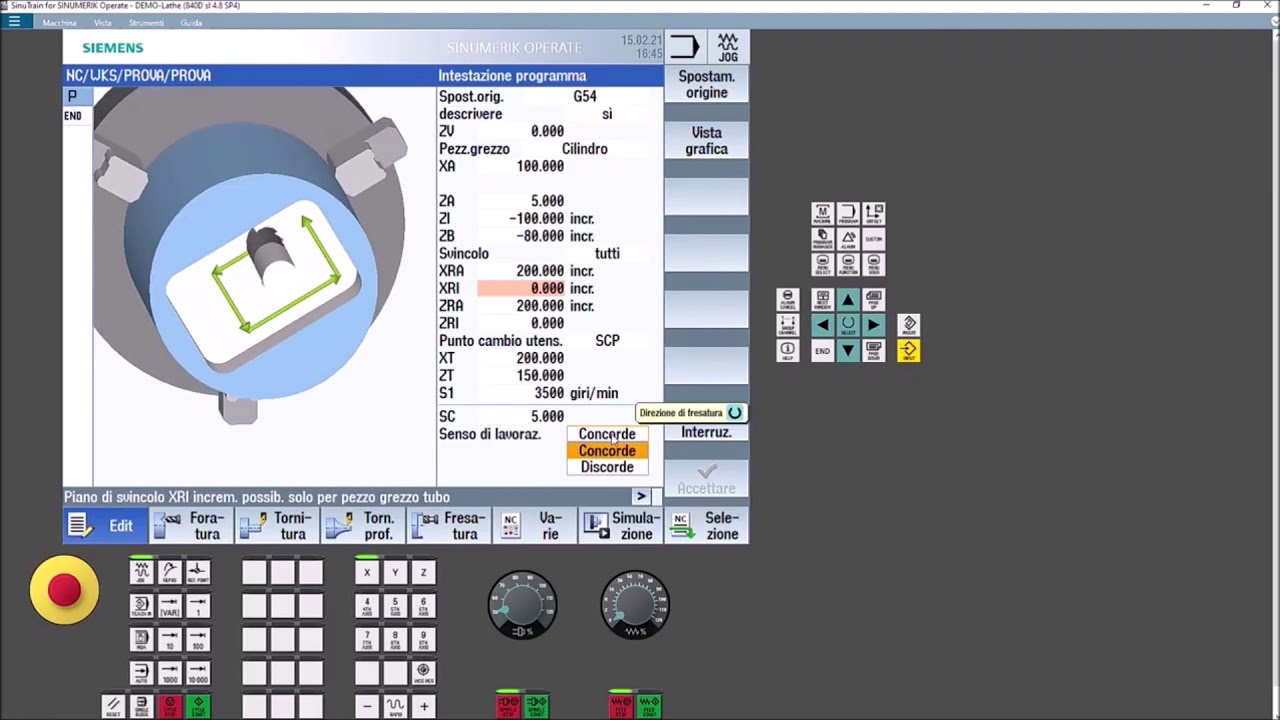Image resolution: width=1280 pixels, height=720 pixels.
Task: Show alarms with the ALARM key
Action: tap(848, 239)
